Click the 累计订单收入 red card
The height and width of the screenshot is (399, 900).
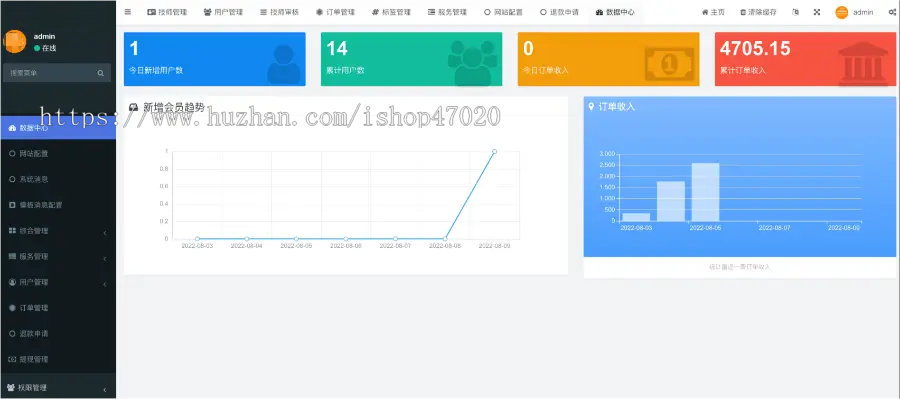(x=805, y=59)
